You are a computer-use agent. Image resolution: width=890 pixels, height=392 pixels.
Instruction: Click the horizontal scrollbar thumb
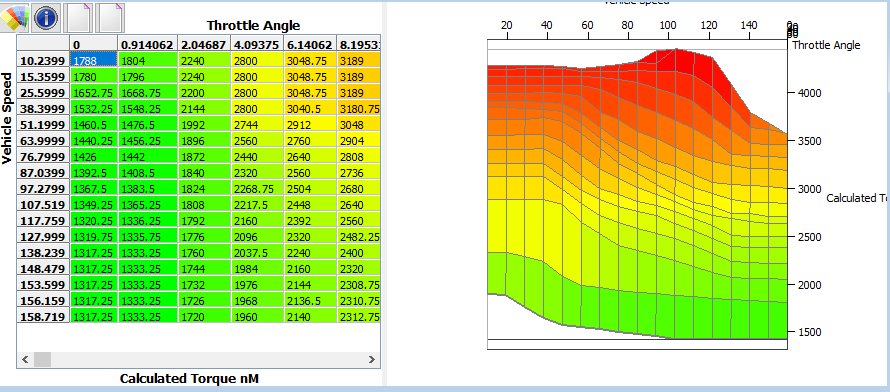43,359
